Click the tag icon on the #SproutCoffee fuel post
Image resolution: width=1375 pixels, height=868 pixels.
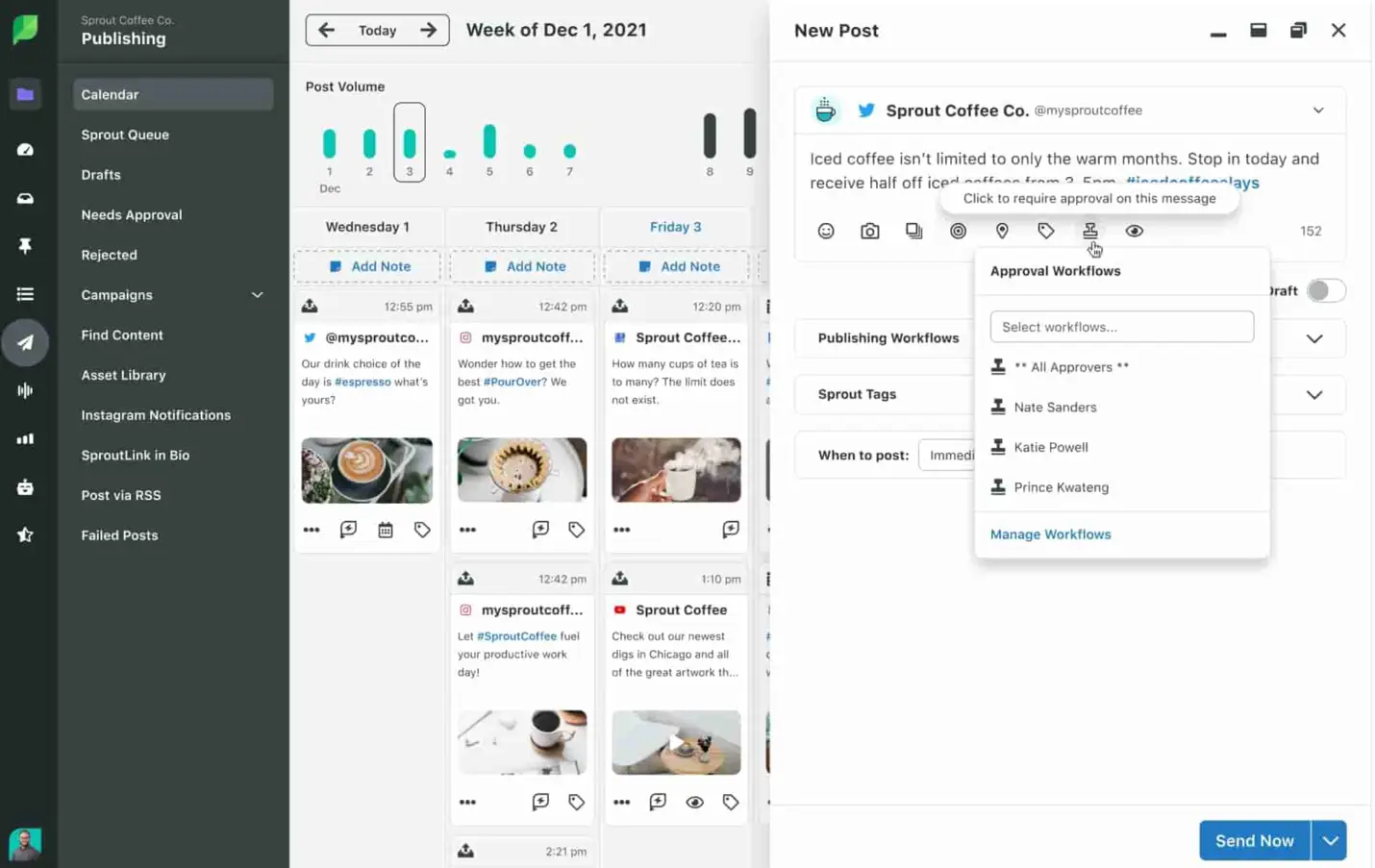(577, 802)
